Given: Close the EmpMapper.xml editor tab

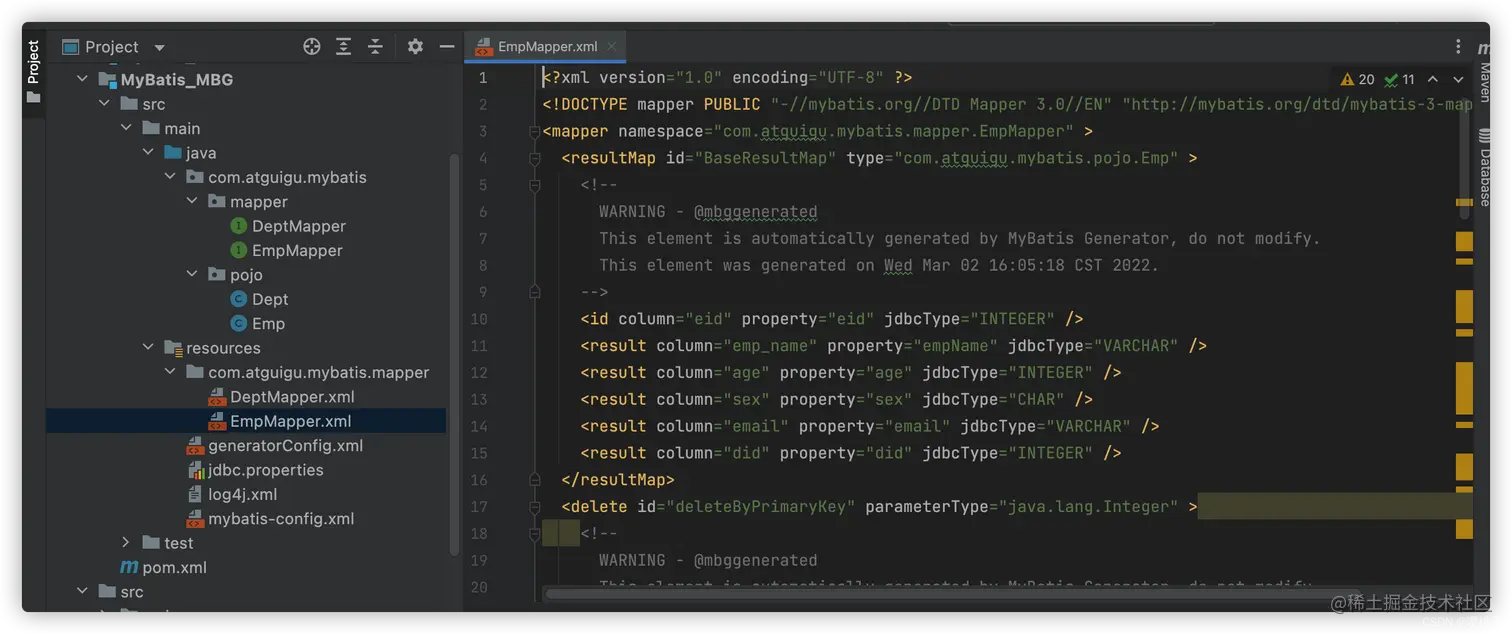Looking at the screenshot, I should click(x=612, y=46).
